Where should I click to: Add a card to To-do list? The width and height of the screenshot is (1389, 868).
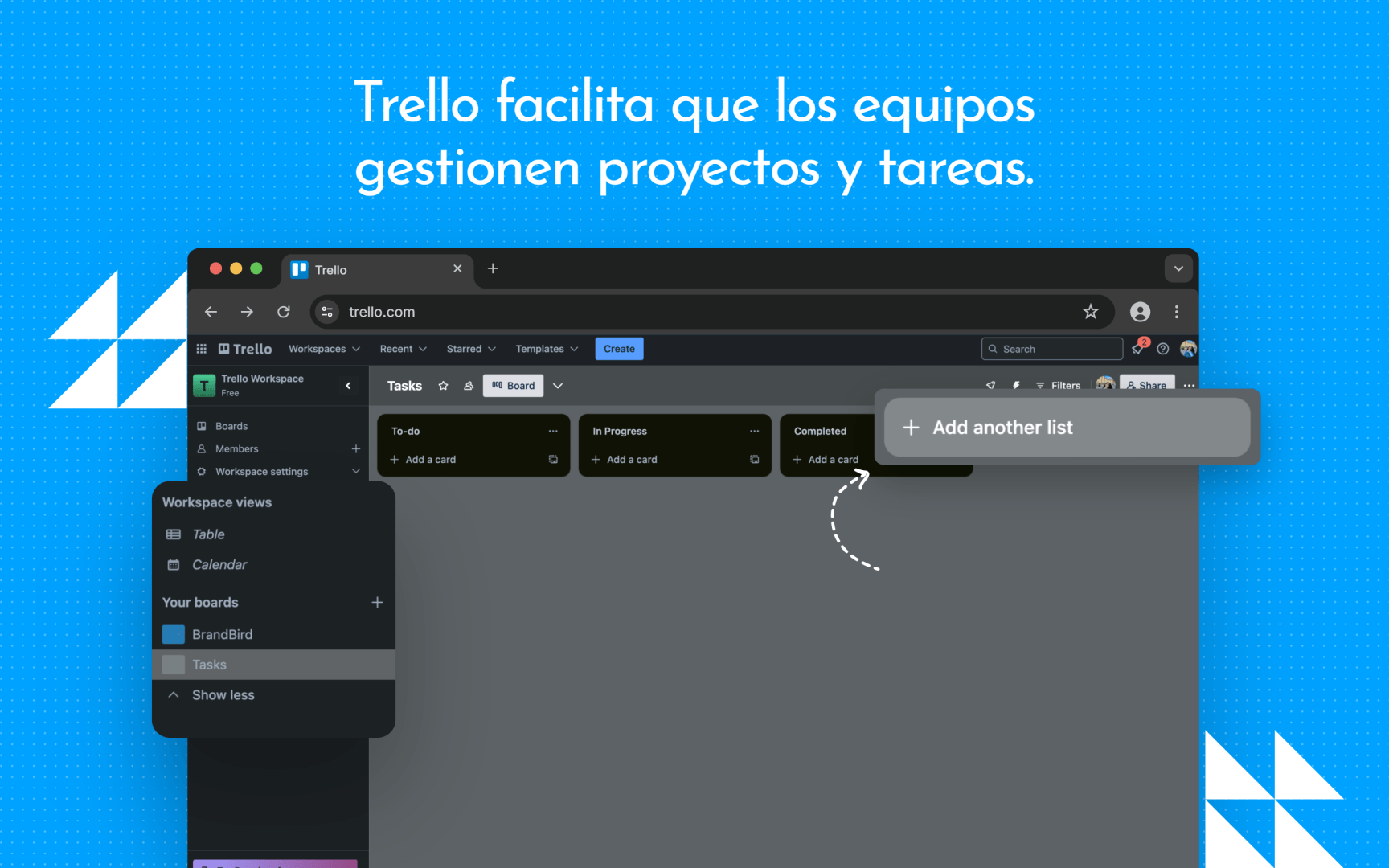pos(423,460)
